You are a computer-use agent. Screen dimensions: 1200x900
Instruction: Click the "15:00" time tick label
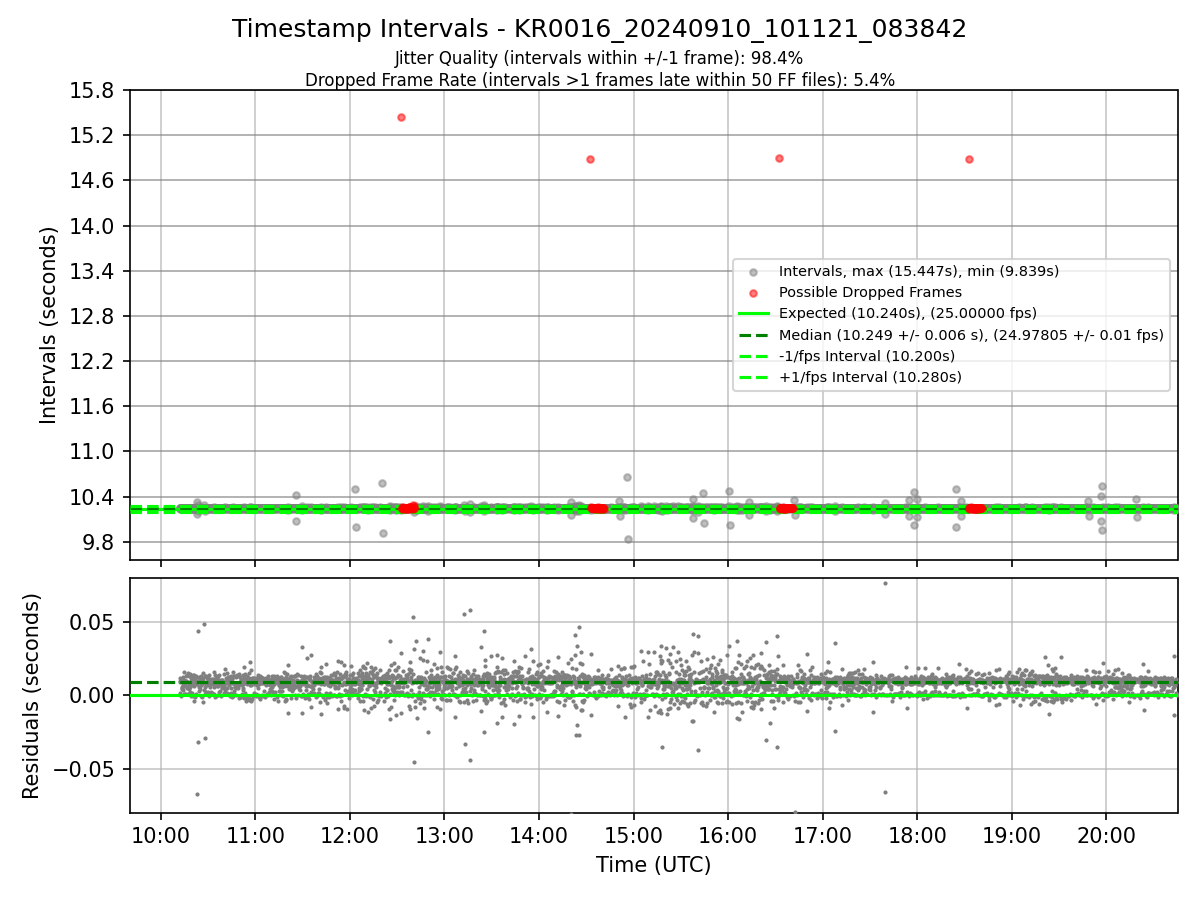[633, 835]
